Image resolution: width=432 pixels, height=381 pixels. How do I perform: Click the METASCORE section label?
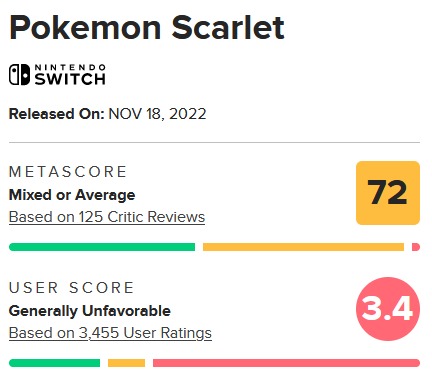tap(68, 172)
